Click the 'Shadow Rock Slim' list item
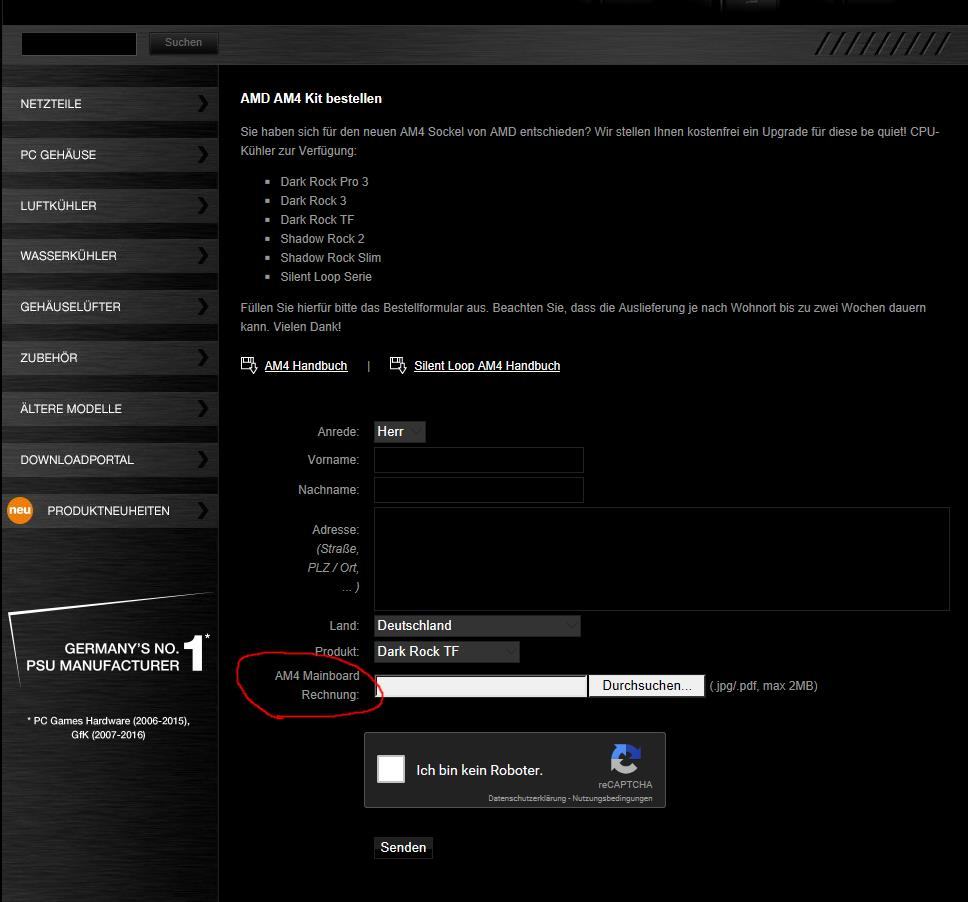Screen dimensions: 968x902 330,257
